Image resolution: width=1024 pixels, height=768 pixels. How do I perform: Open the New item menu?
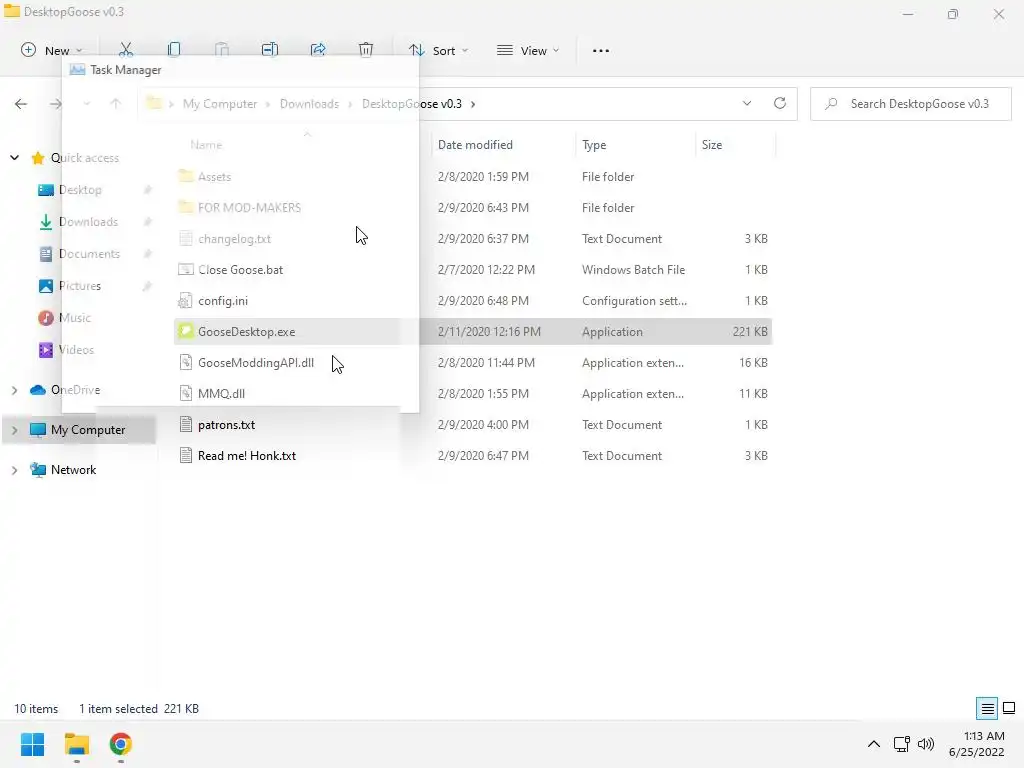point(52,50)
